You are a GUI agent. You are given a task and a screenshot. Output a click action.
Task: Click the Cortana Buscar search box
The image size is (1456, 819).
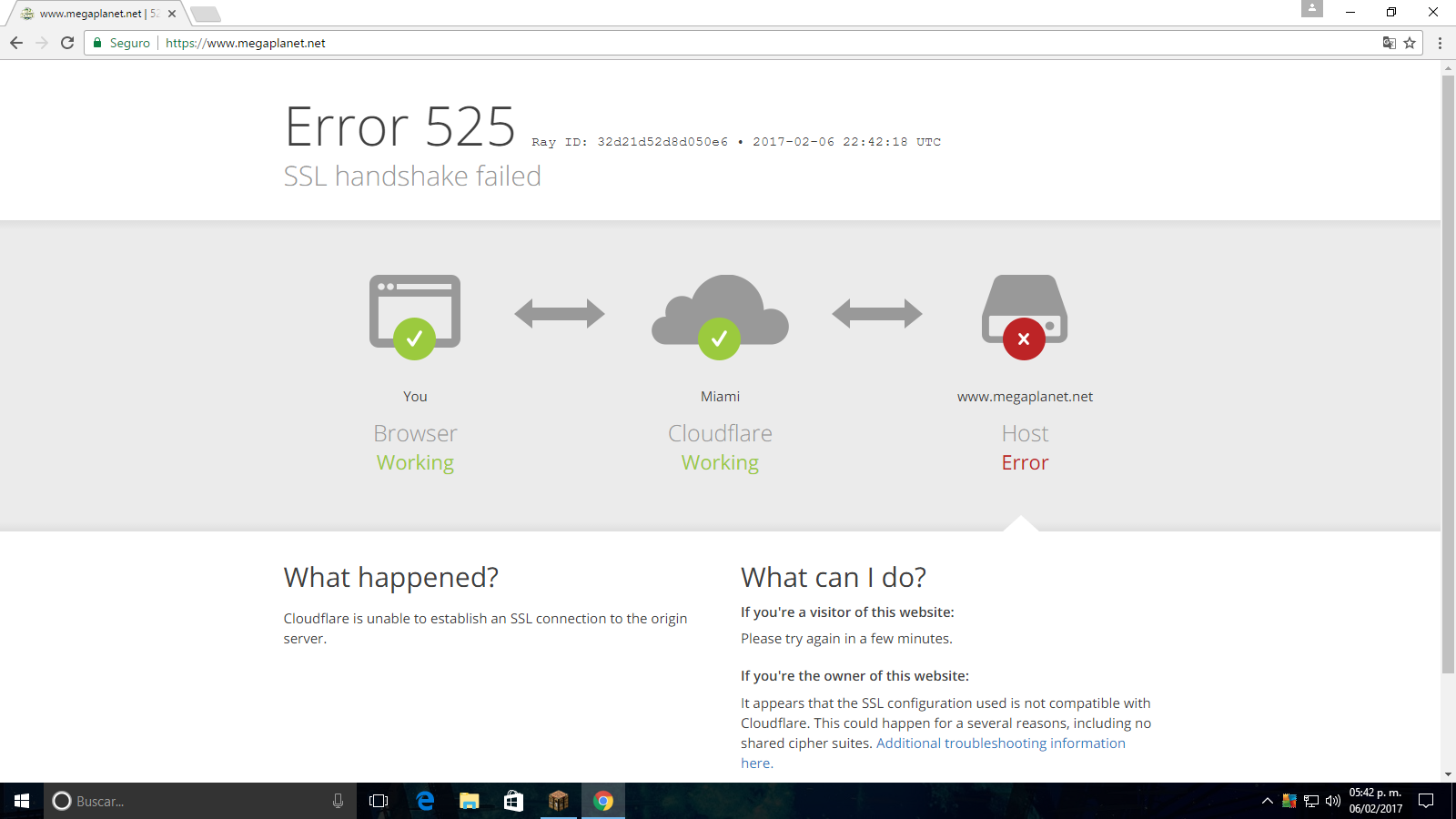[x=200, y=801]
